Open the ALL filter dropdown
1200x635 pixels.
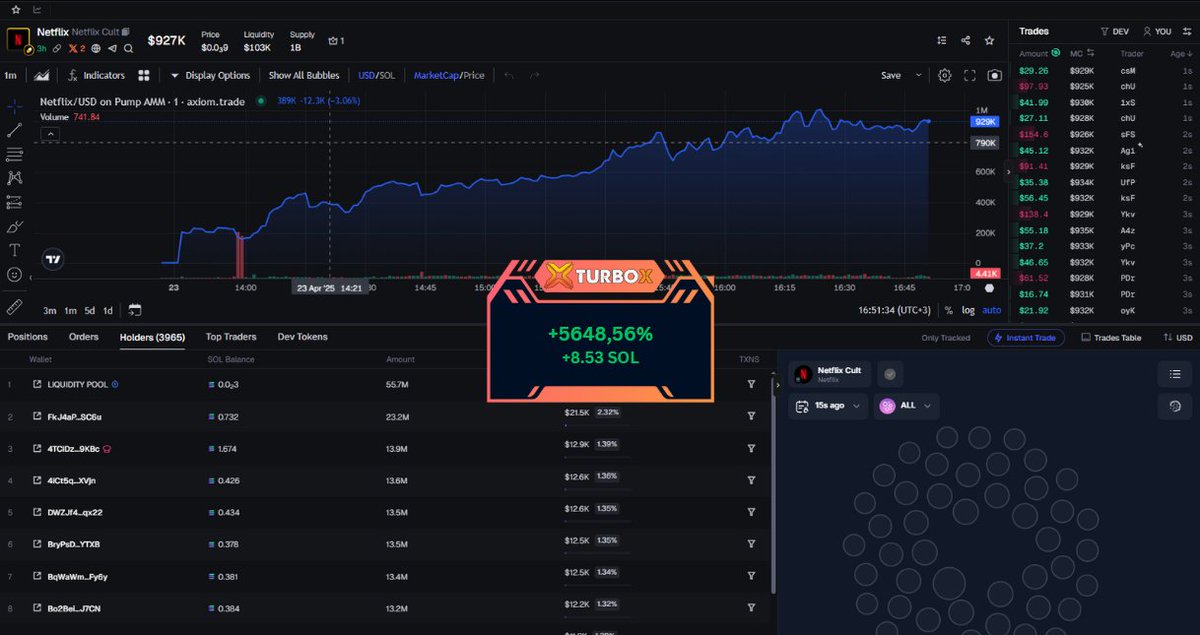907,406
